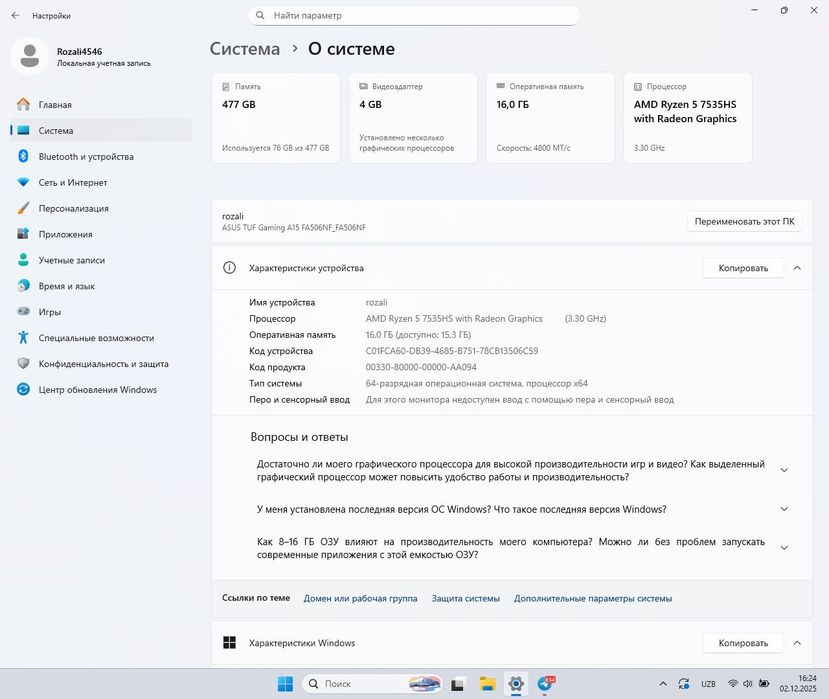The height and width of the screenshot is (699, 829).
Task: Select the Код продукта value 00330-80000-00000-AA094
Action: click(x=421, y=367)
